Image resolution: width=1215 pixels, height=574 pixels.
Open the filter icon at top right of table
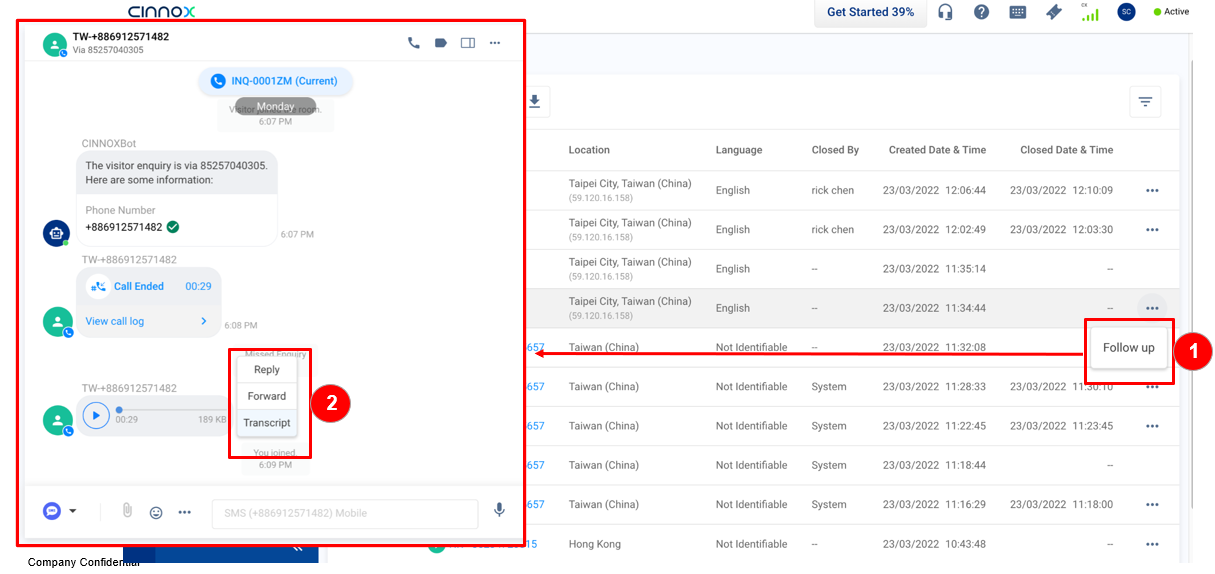[x=1145, y=102]
